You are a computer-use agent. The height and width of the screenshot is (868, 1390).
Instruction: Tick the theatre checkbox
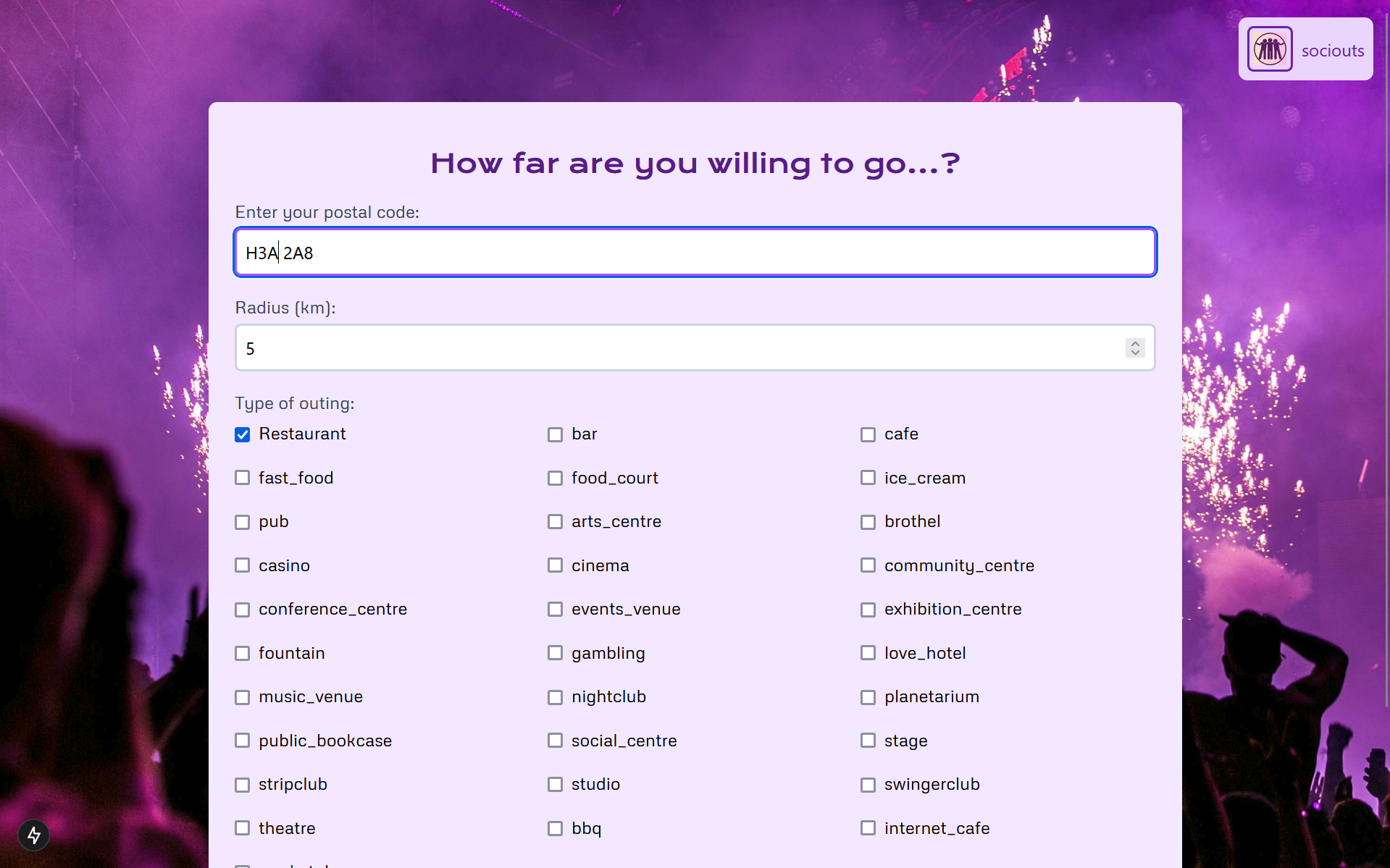(243, 828)
